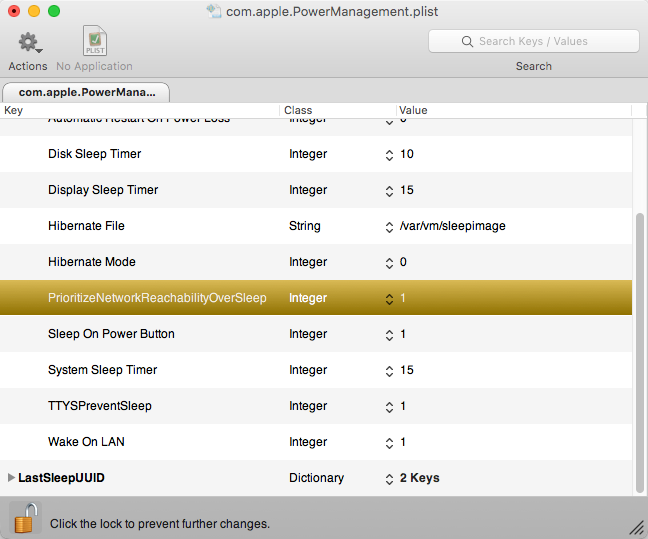
Task: Click the lock status message text
Action: [x=160, y=524]
